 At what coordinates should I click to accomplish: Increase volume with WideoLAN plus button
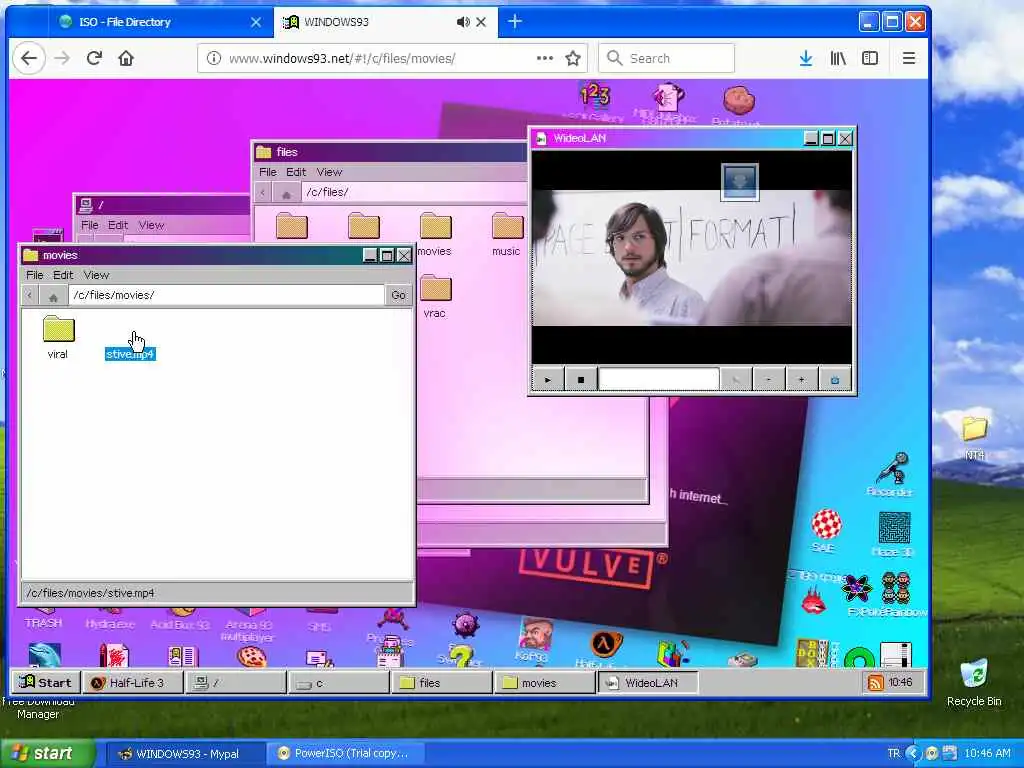click(801, 379)
